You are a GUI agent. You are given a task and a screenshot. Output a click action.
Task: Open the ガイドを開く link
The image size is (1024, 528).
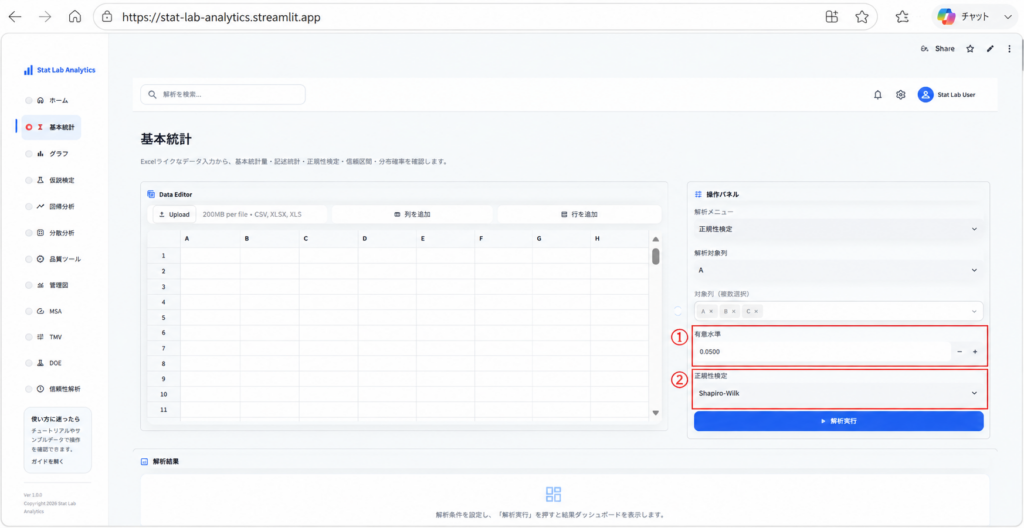coord(46,462)
